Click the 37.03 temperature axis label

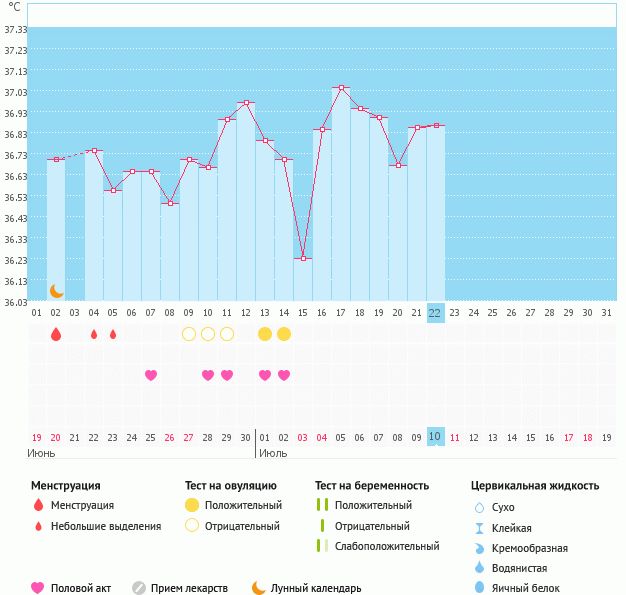pyautogui.click(x=15, y=93)
